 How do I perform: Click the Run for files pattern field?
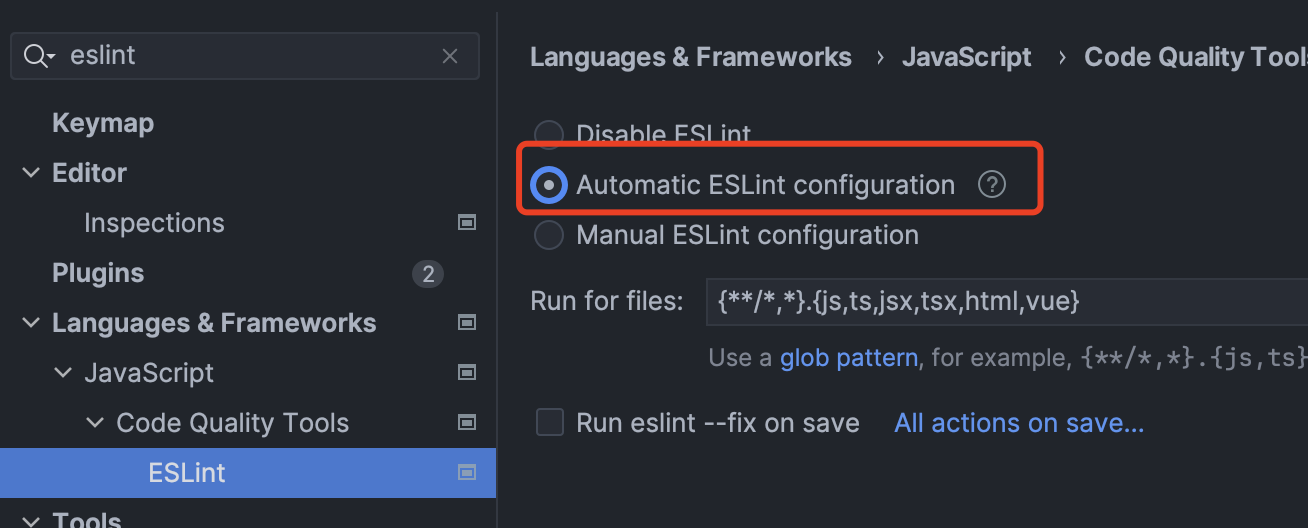coord(1000,301)
